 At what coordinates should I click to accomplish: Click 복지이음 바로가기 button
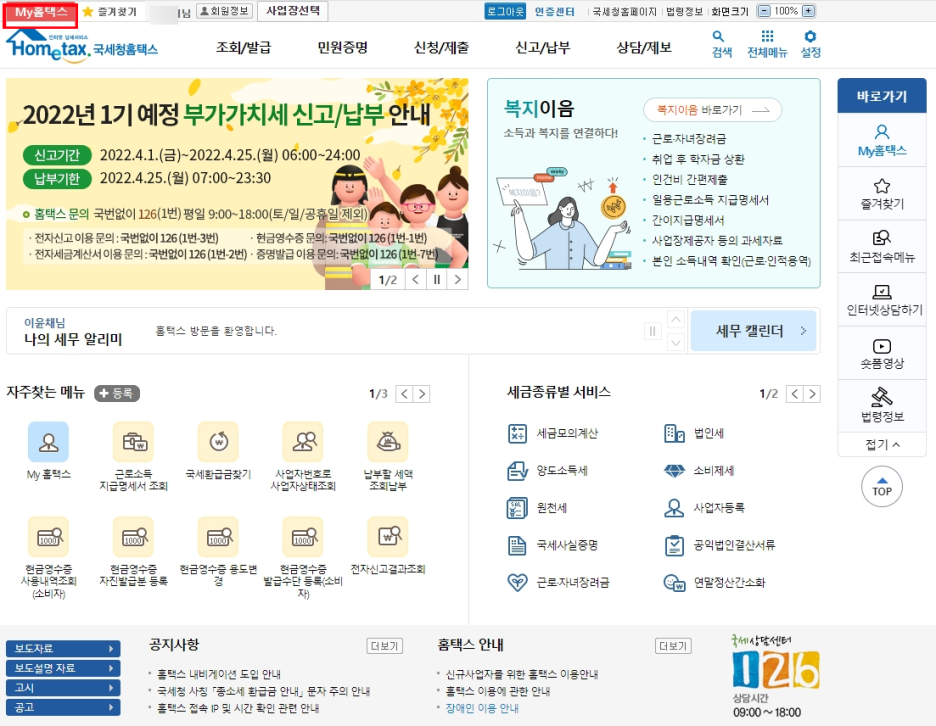pyautogui.click(x=712, y=110)
